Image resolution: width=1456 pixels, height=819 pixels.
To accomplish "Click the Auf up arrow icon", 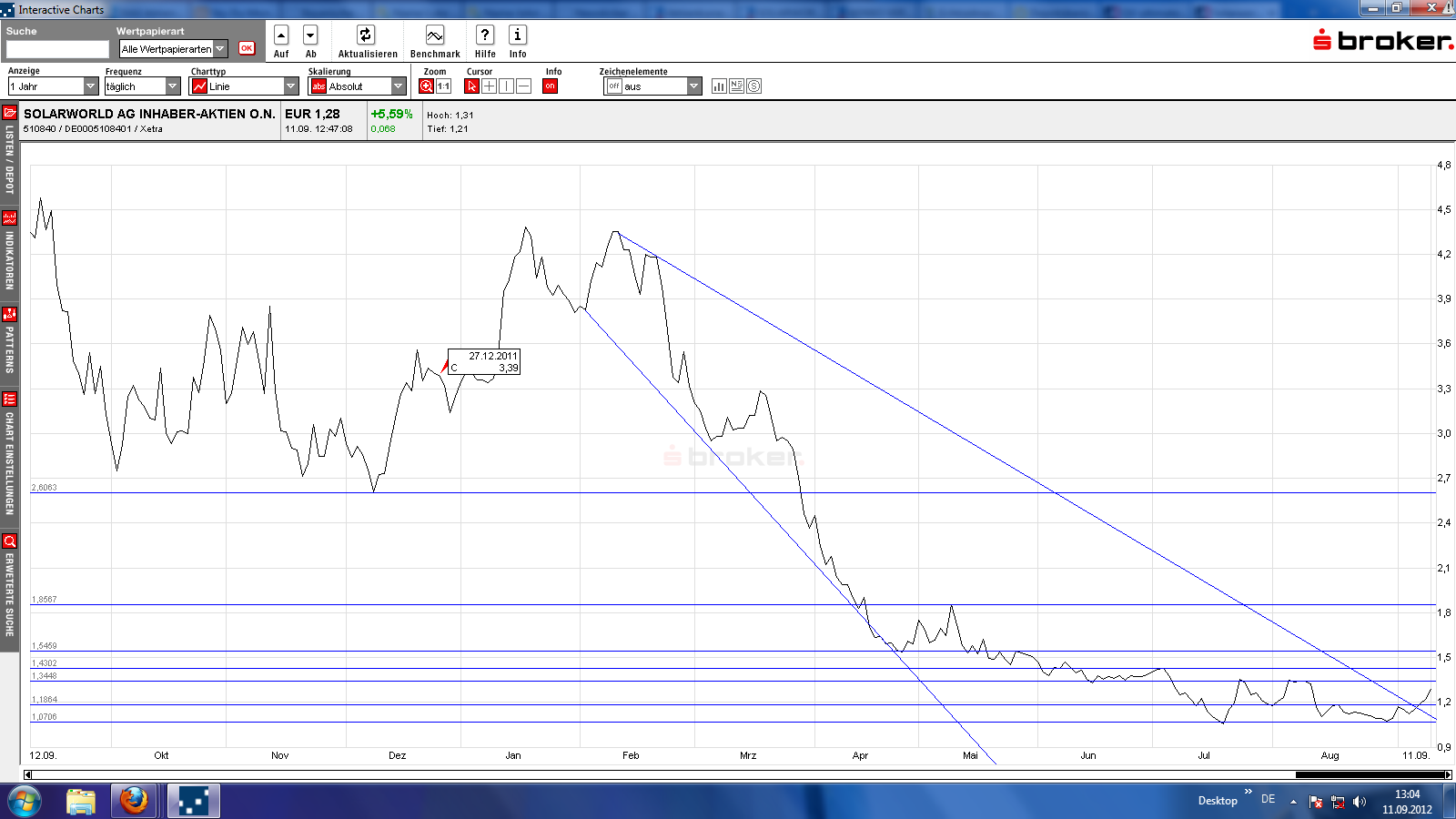I will (x=281, y=35).
